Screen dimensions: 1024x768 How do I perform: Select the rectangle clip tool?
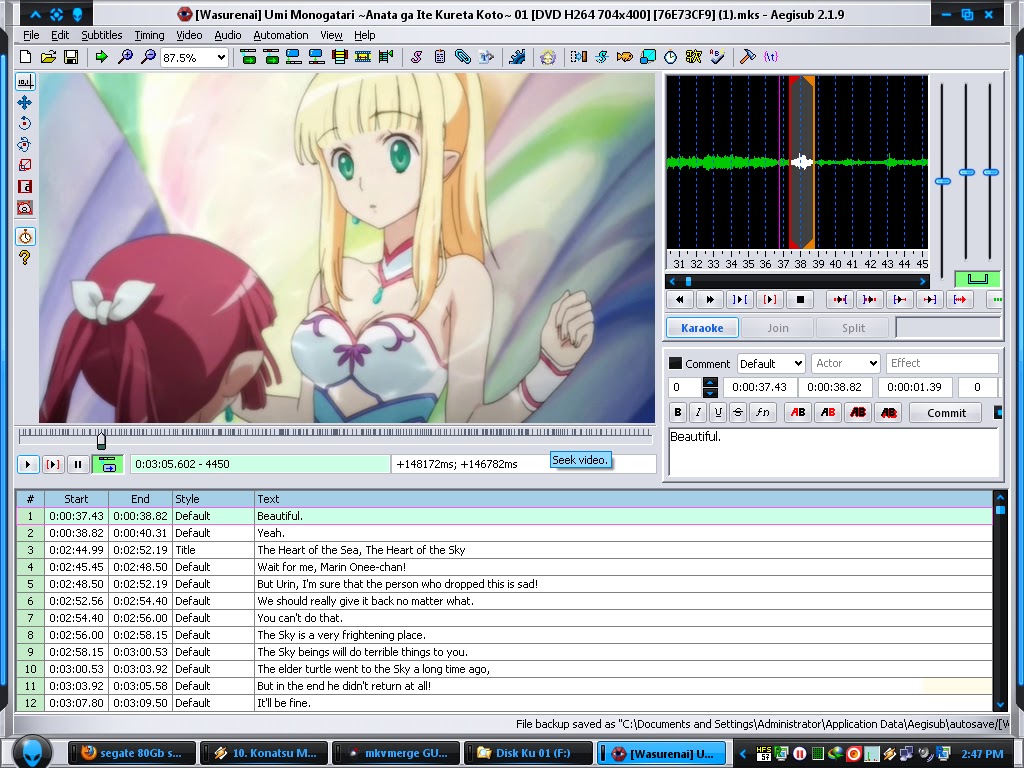click(x=25, y=187)
